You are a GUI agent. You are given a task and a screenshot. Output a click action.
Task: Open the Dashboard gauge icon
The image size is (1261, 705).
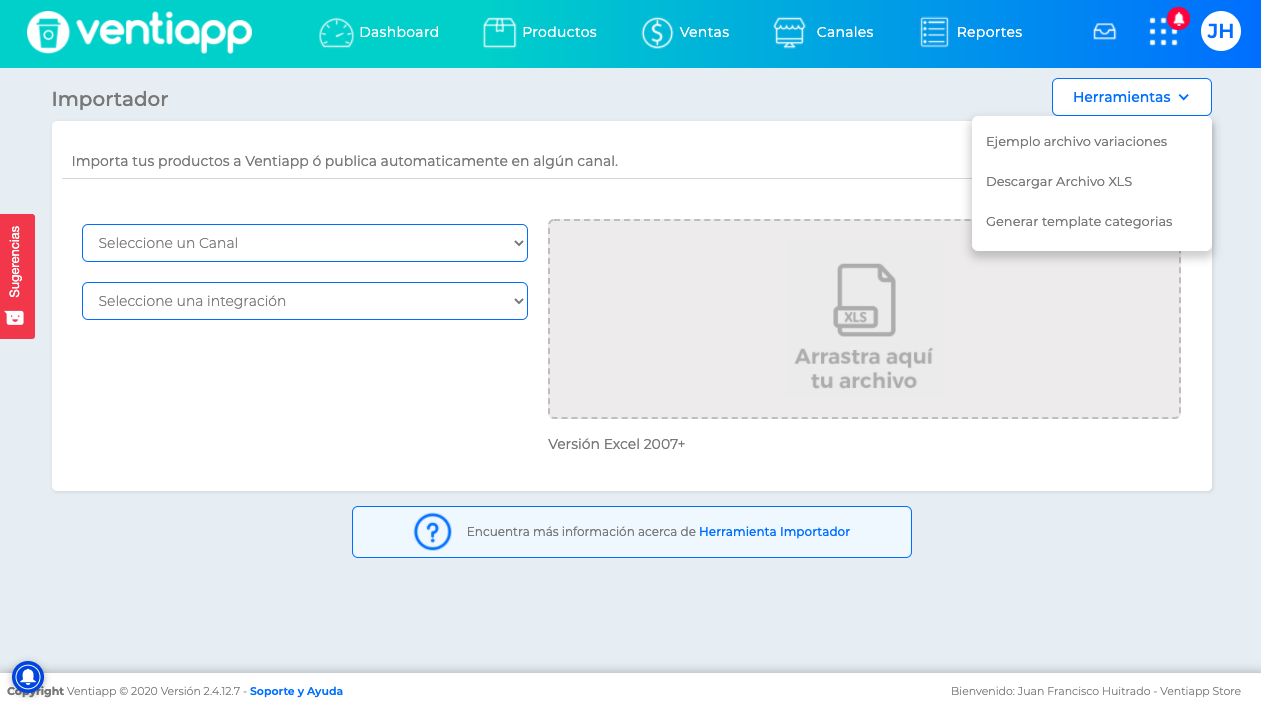coord(336,32)
